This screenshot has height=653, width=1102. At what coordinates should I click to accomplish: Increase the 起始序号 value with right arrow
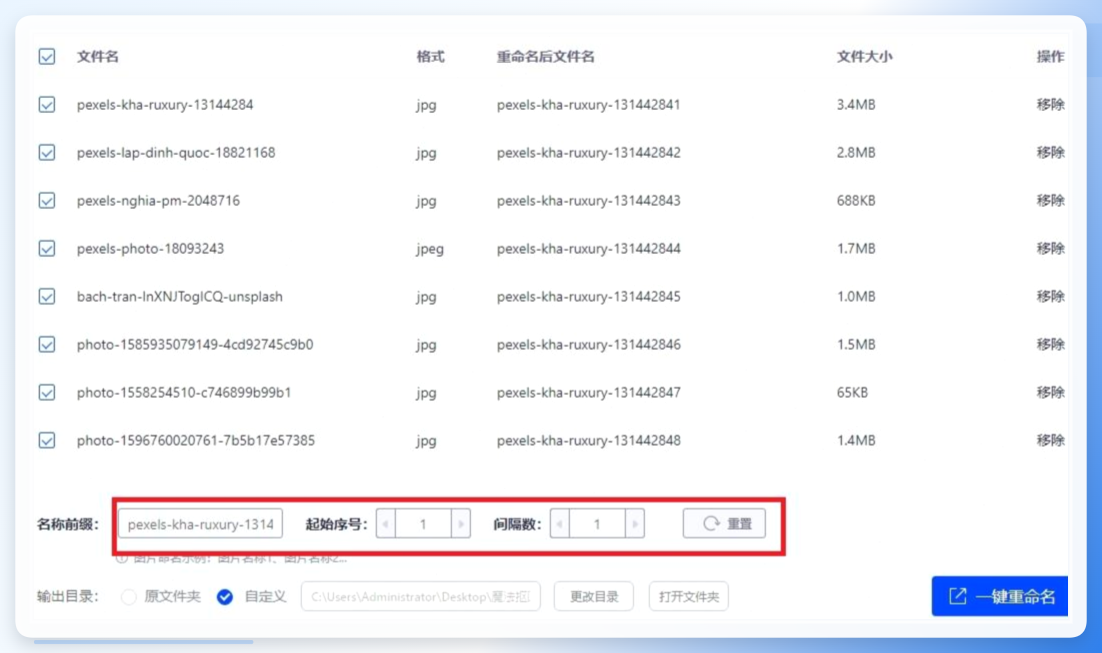461,524
